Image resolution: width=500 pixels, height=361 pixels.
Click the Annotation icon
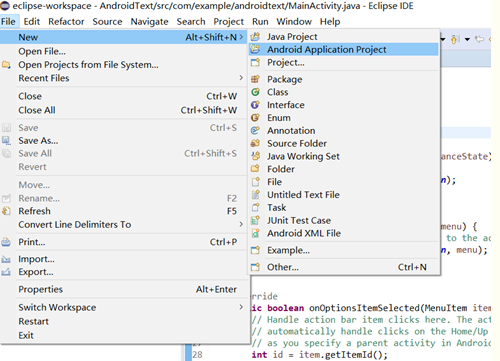coord(255,131)
